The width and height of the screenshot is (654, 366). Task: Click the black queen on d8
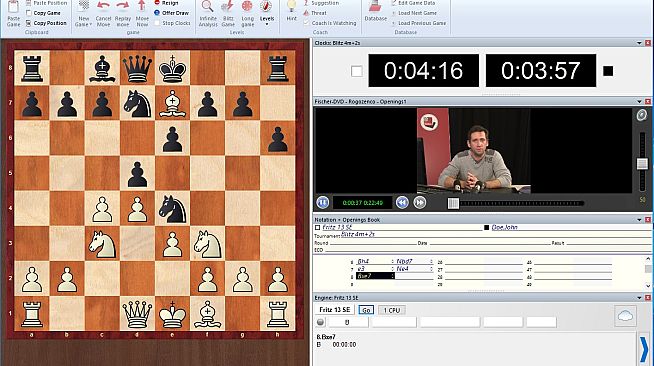(x=137, y=68)
